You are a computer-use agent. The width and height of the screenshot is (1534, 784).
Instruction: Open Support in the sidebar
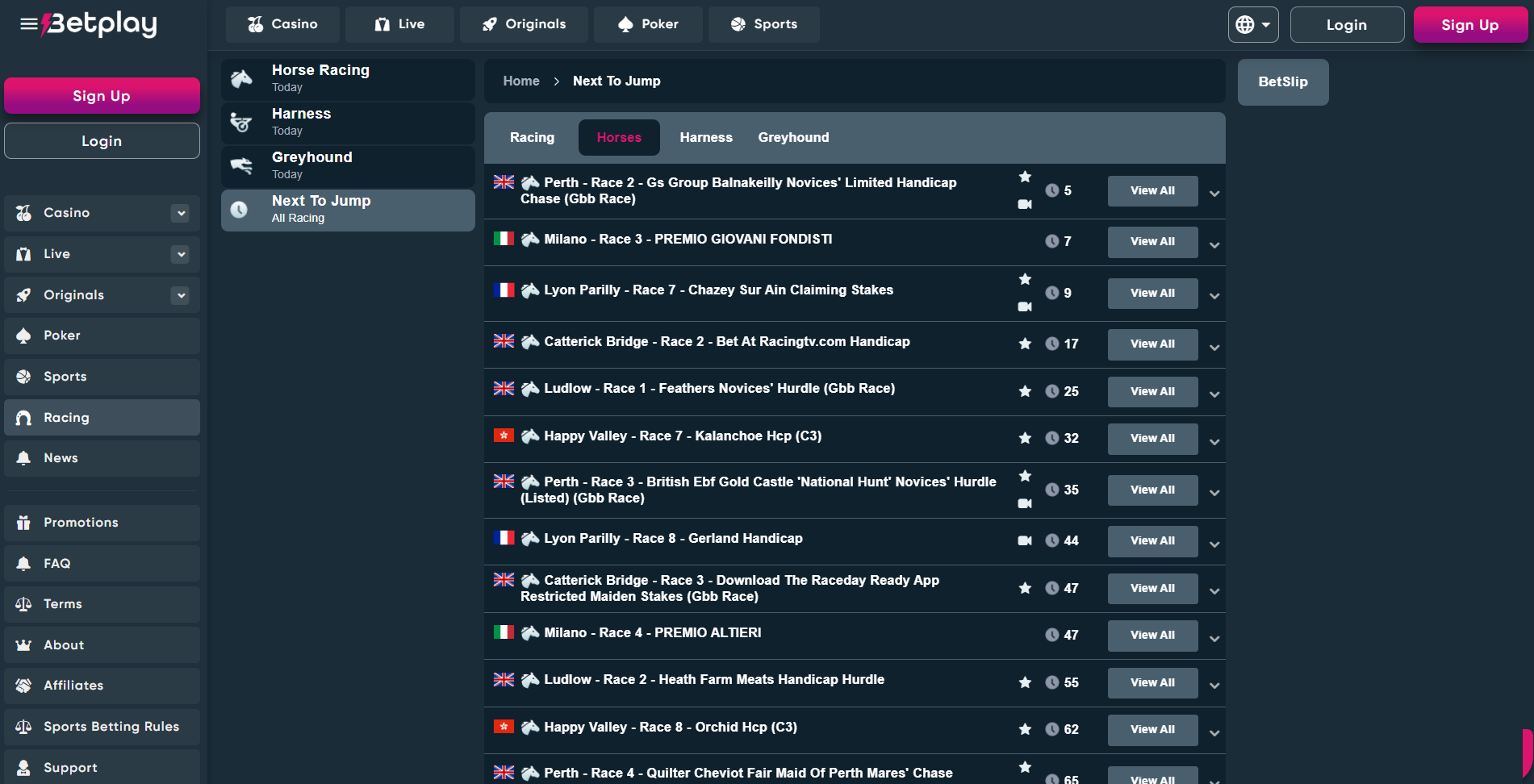point(102,767)
